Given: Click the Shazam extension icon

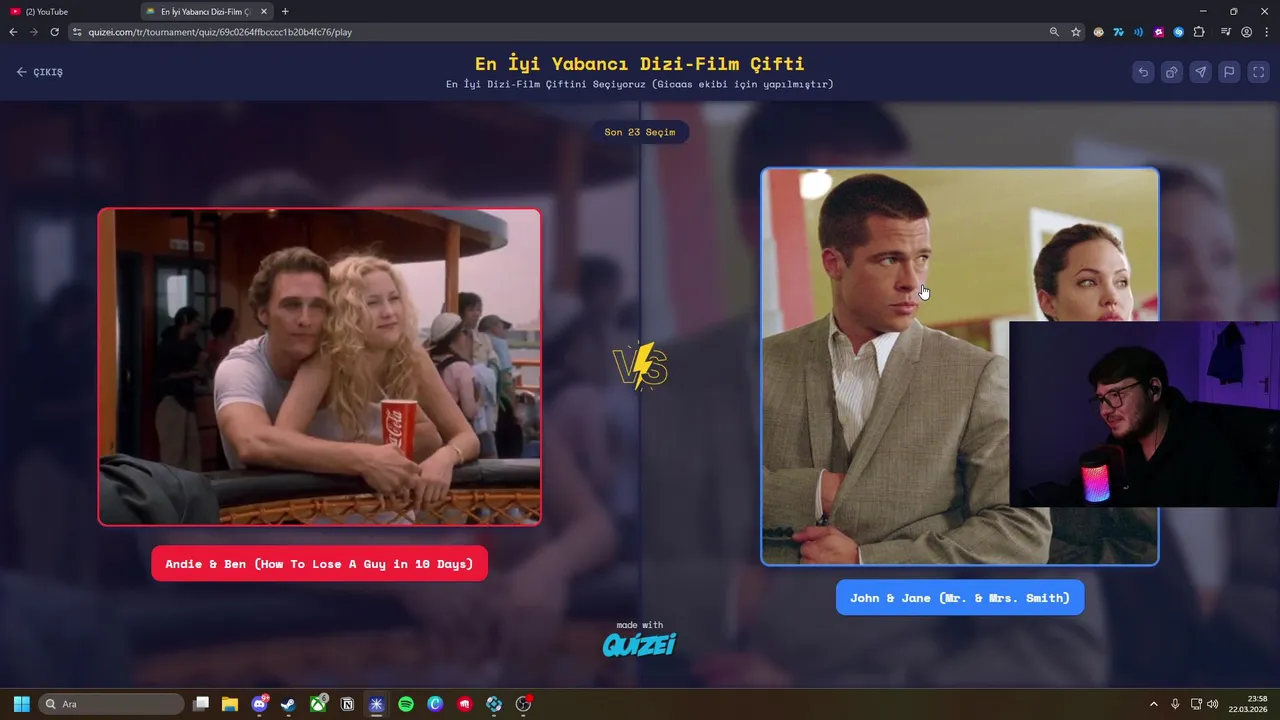Looking at the screenshot, I should tap(1179, 32).
